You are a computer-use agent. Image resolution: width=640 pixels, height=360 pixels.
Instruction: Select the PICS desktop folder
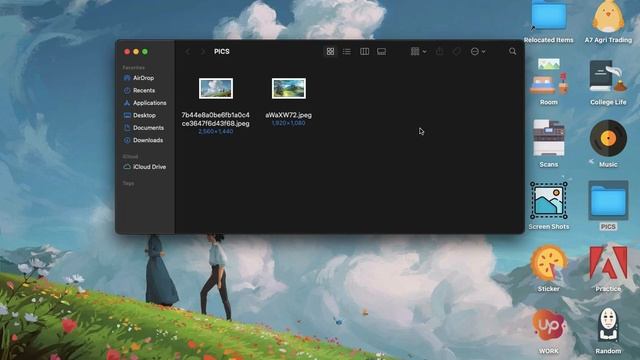(608, 200)
